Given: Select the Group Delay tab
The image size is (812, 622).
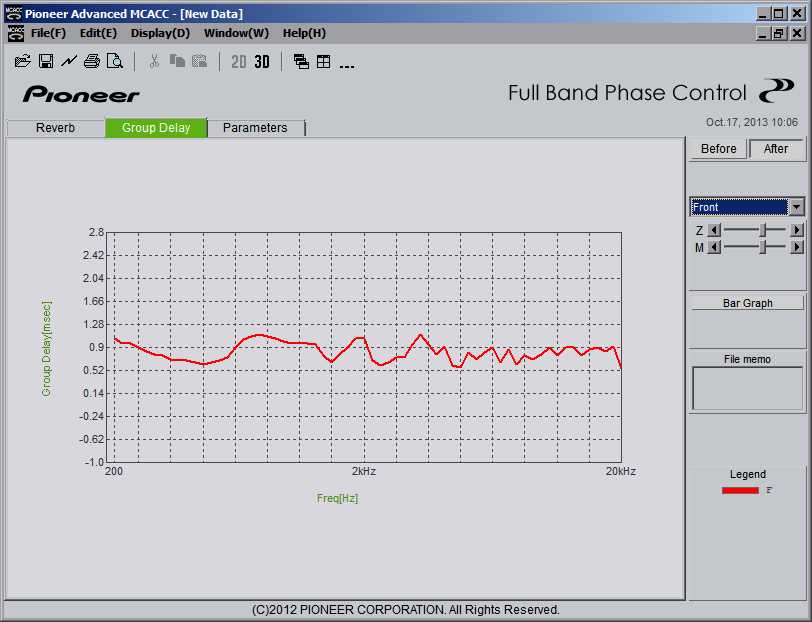Looking at the screenshot, I should pos(156,127).
